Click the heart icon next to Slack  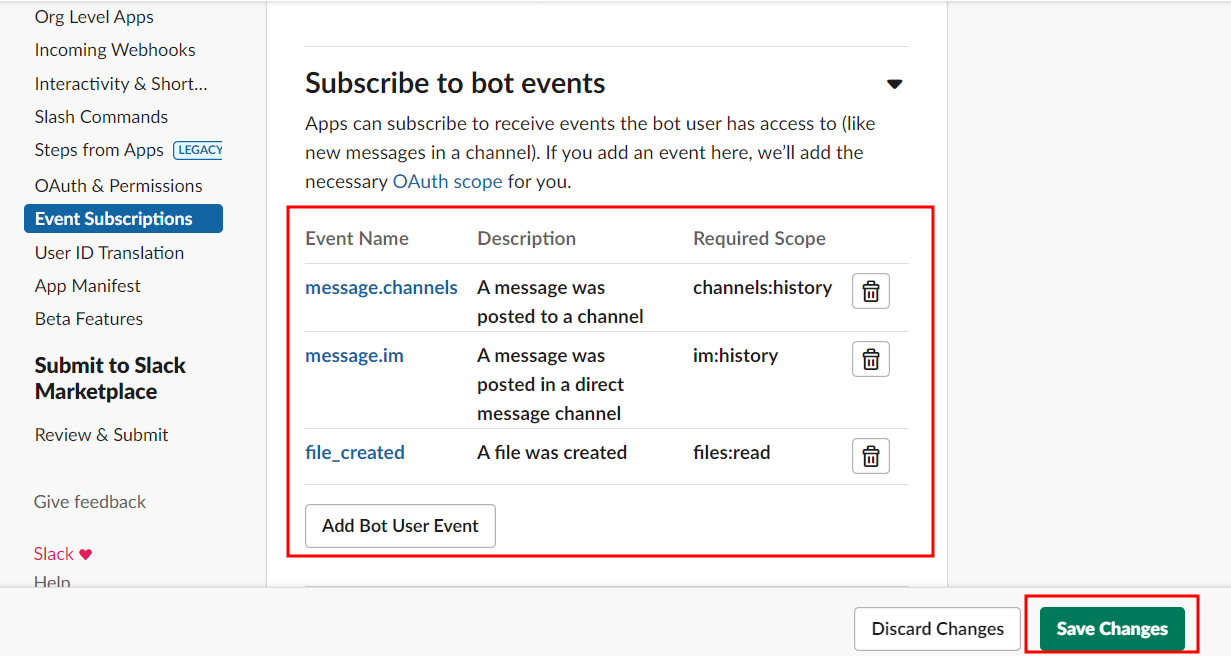pyautogui.click(x=87, y=553)
